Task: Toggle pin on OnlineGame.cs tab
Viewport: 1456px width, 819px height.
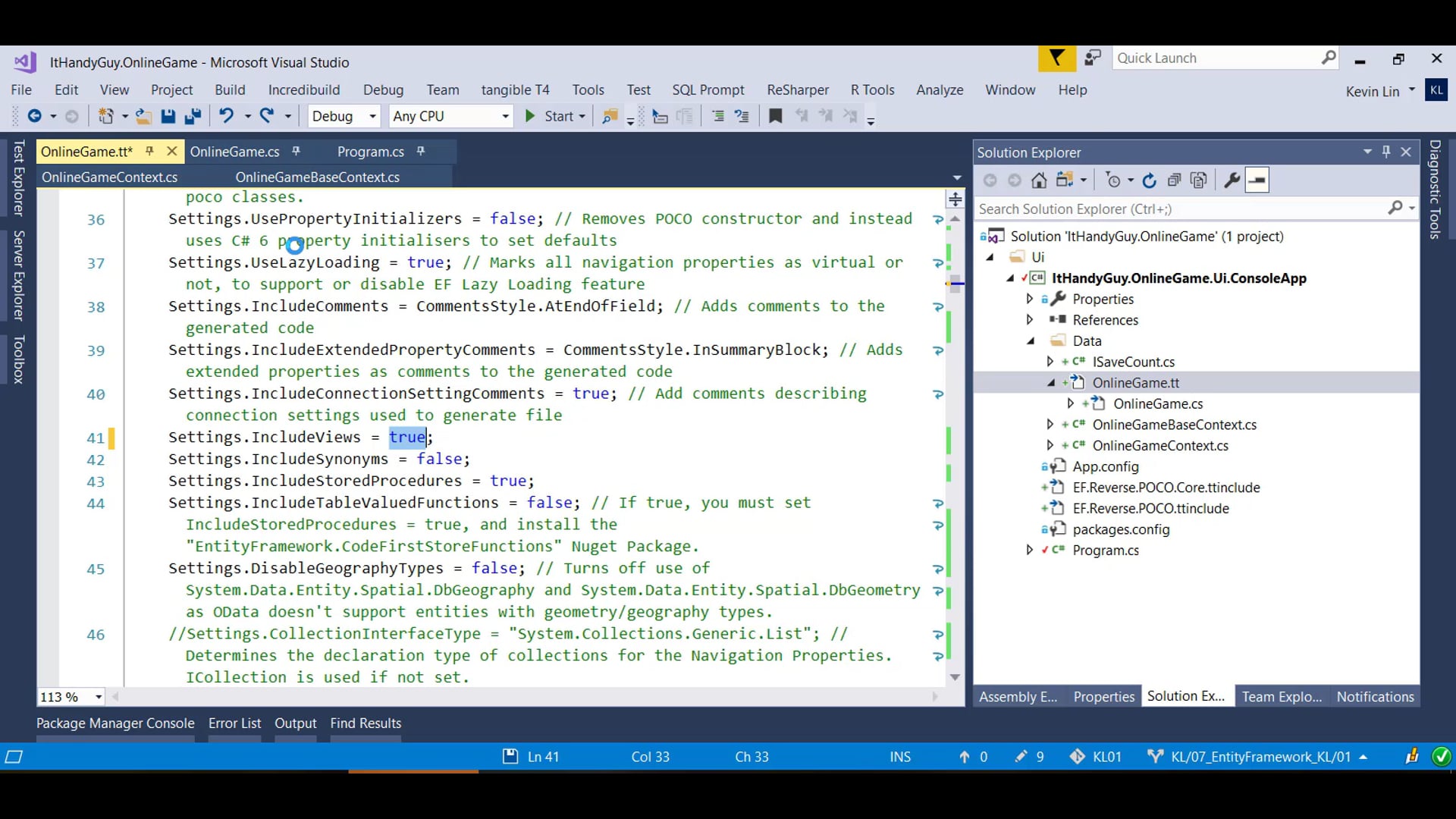Action: [297, 152]
